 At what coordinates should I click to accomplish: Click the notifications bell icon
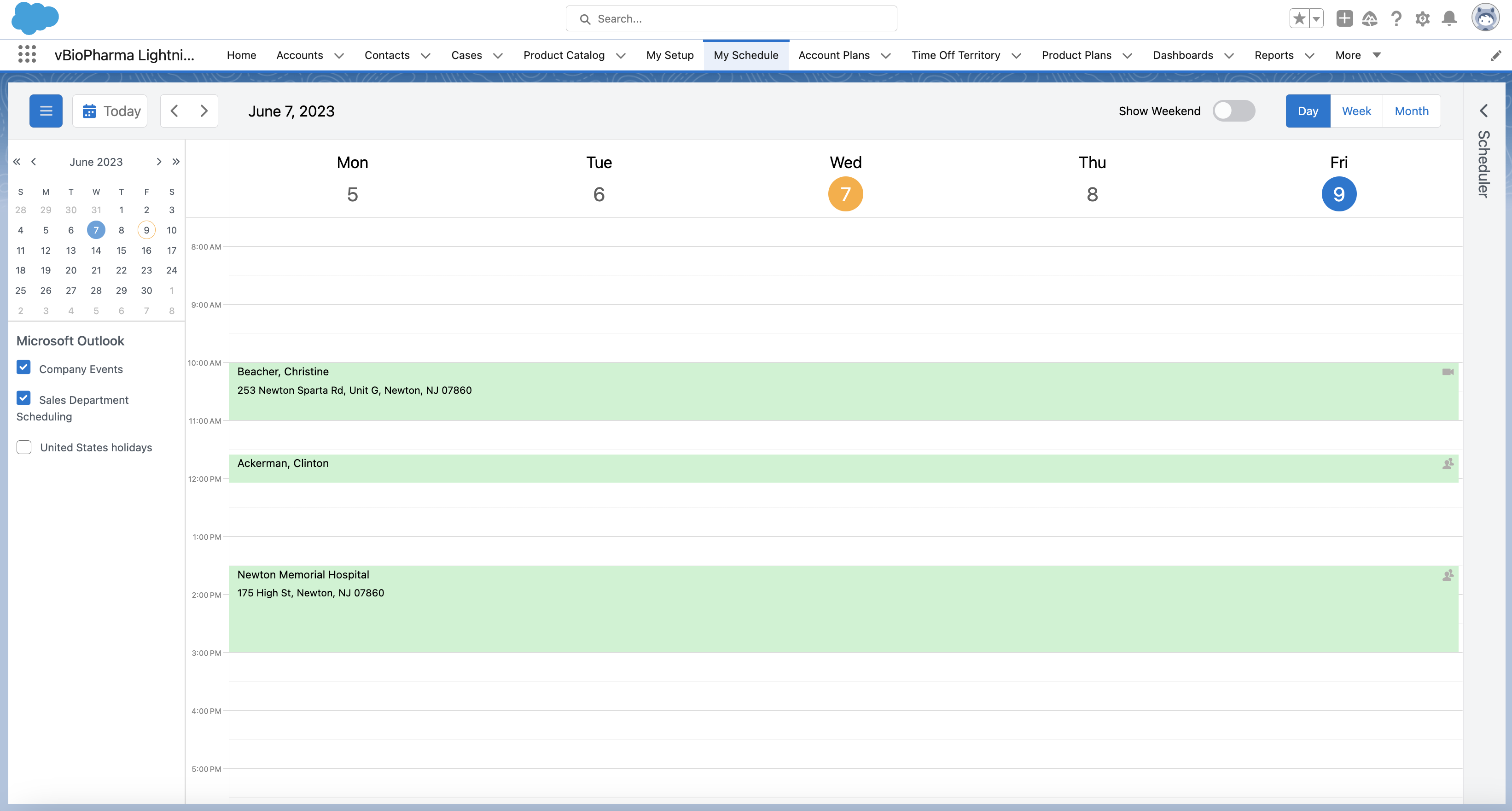(1449, 19)
